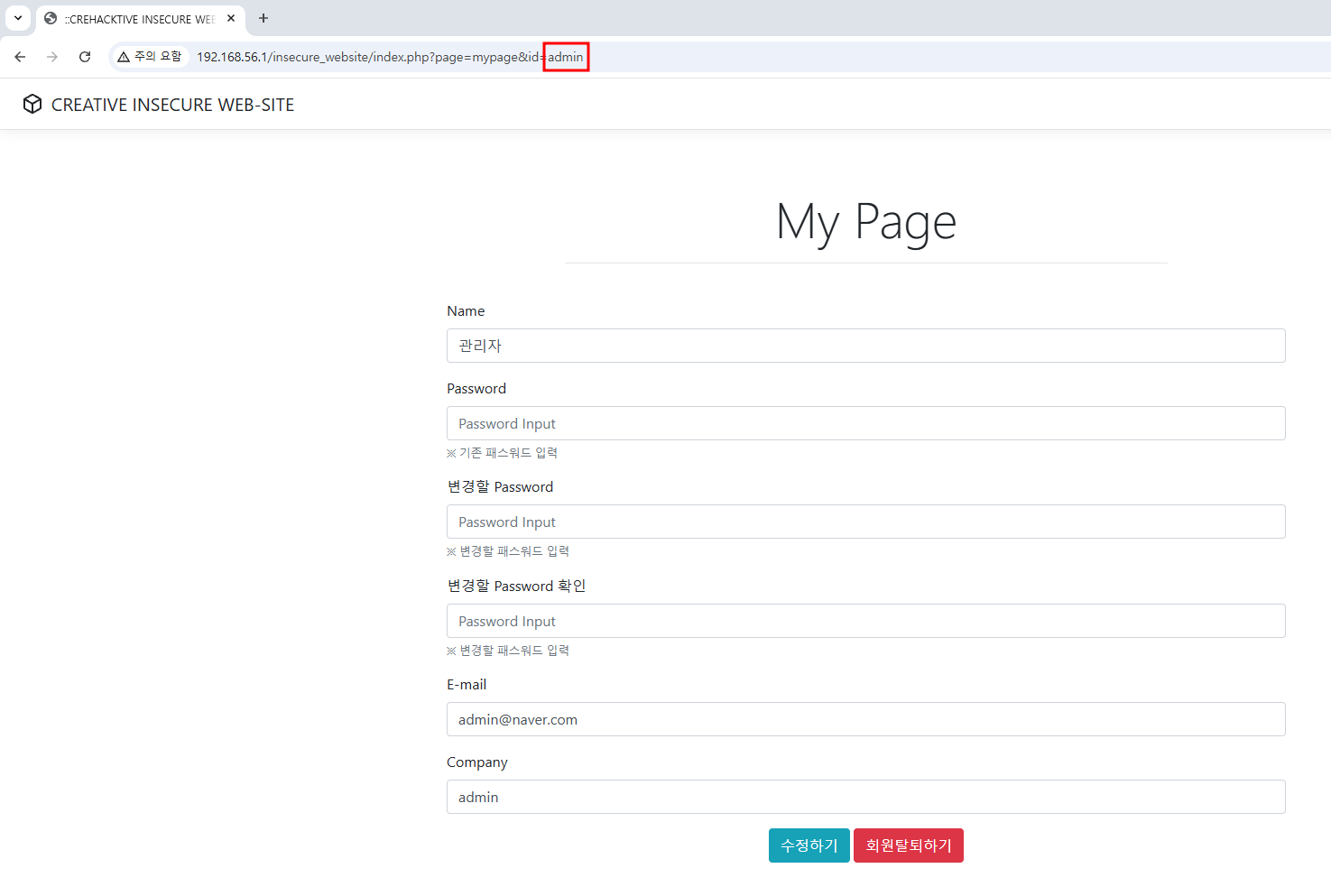This screenshot has width=1331, height=896.
Task: Go forward to the next page
Action: coord(52,57)
